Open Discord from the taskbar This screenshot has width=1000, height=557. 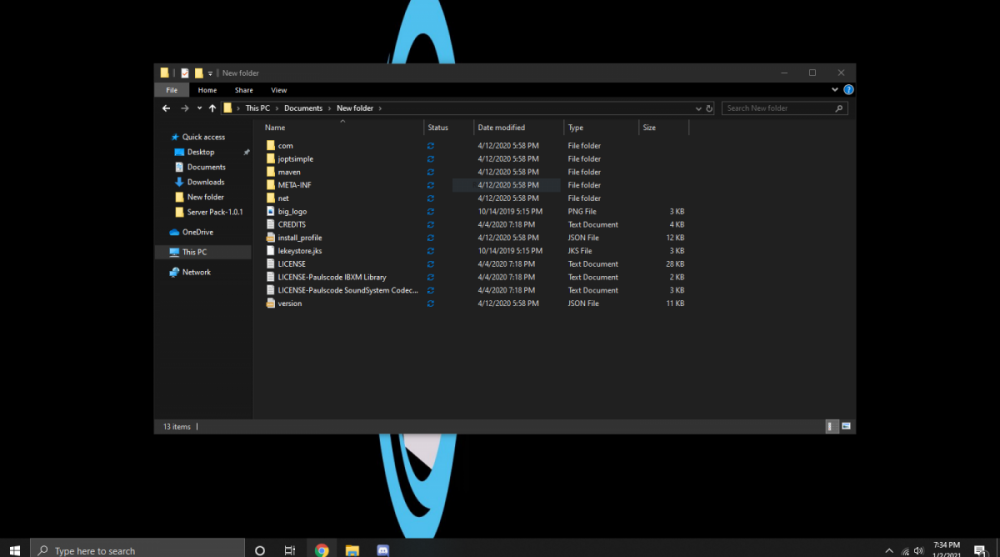pos(383,550)
